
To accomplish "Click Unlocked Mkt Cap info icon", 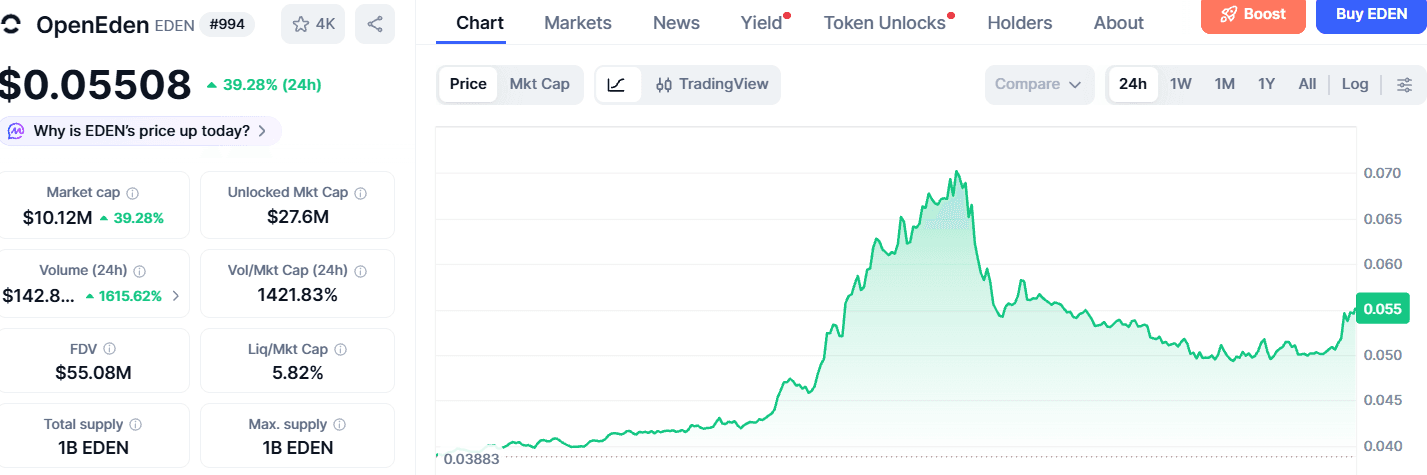I will [360, 192].
